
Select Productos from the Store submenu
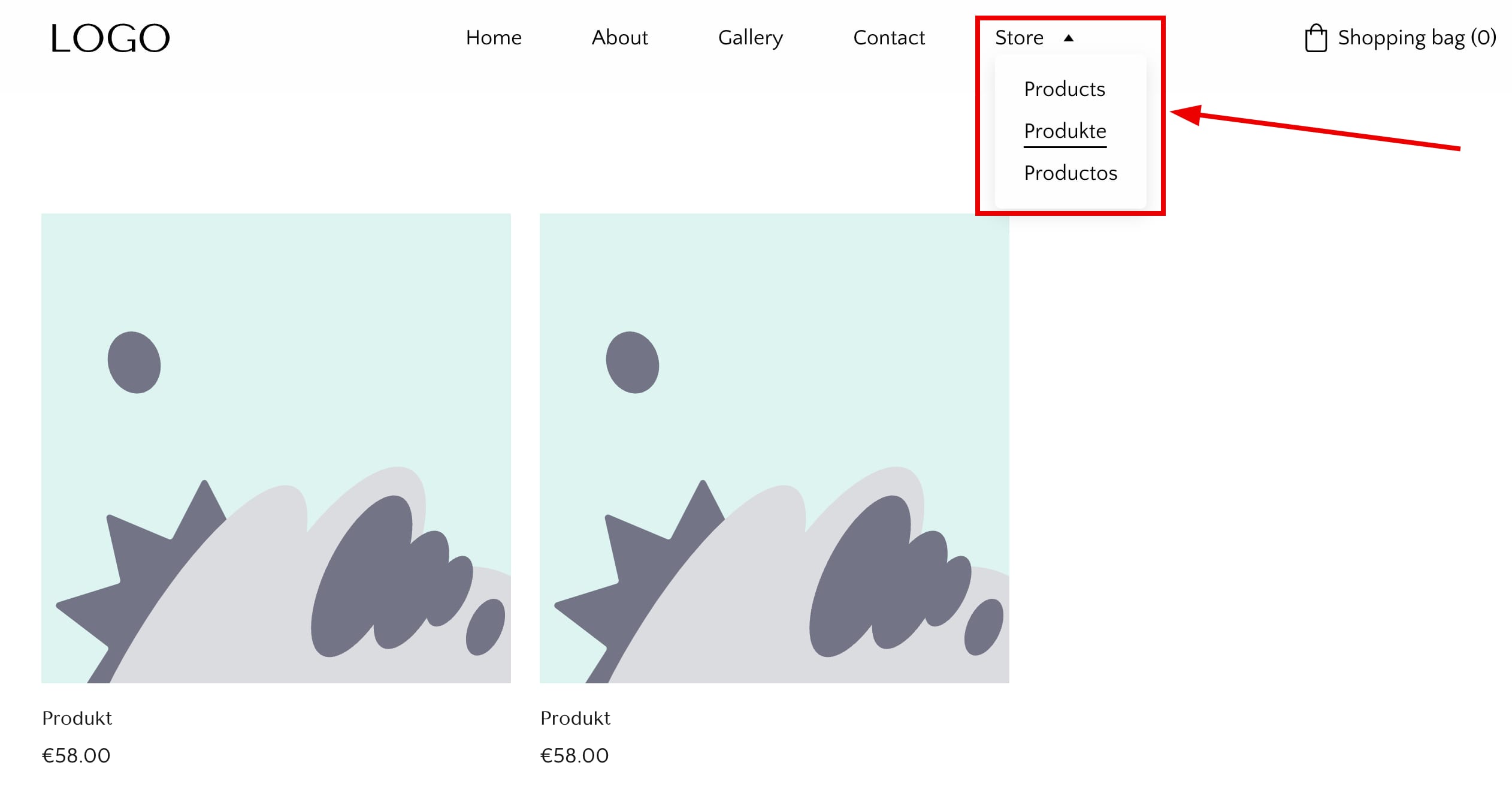click(x=1070, y=173)
